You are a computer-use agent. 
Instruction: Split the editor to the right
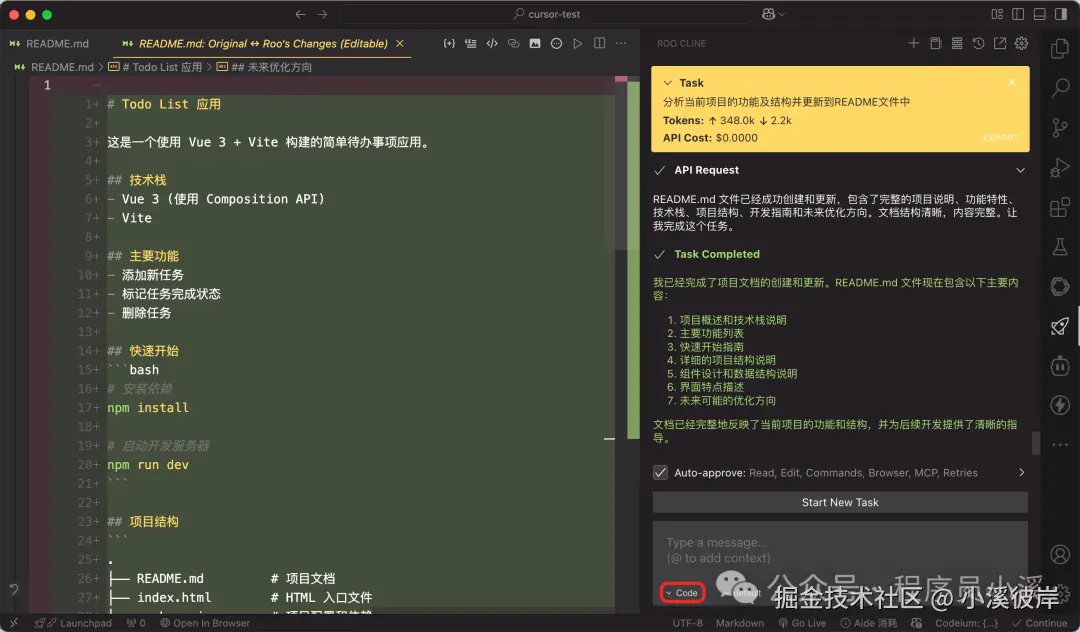[599, 43]
